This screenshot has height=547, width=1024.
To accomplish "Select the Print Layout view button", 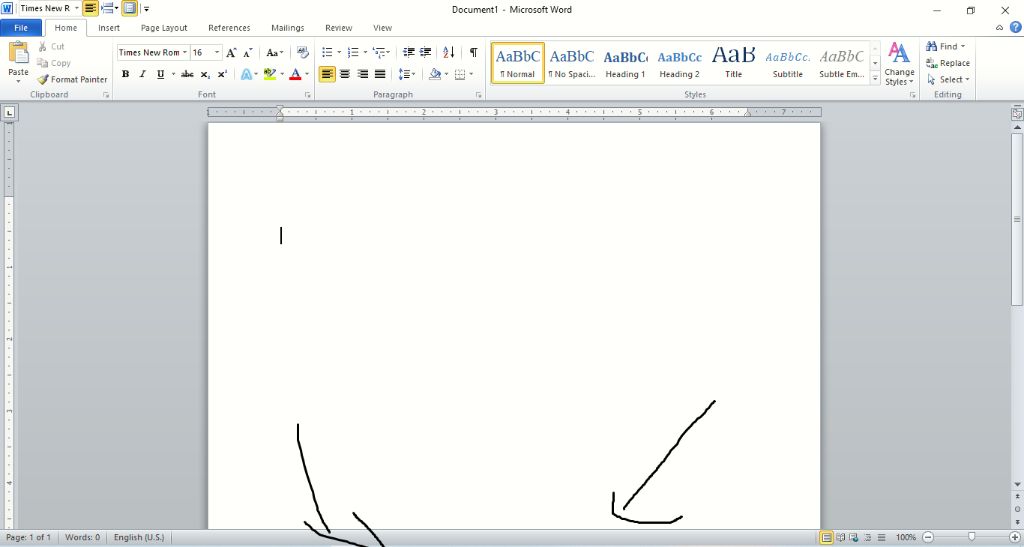I will pos(827,537).
